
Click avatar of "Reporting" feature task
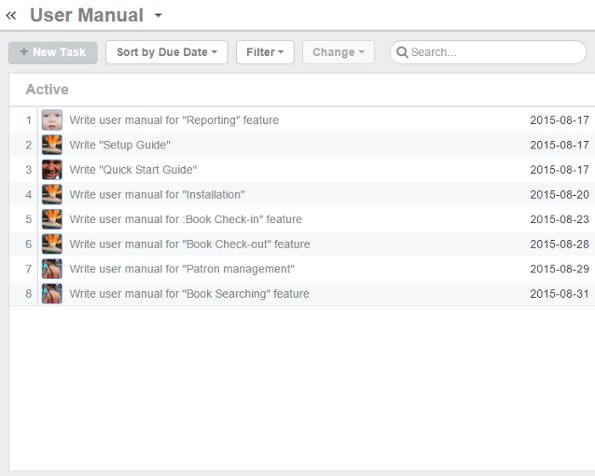[52, 120]
